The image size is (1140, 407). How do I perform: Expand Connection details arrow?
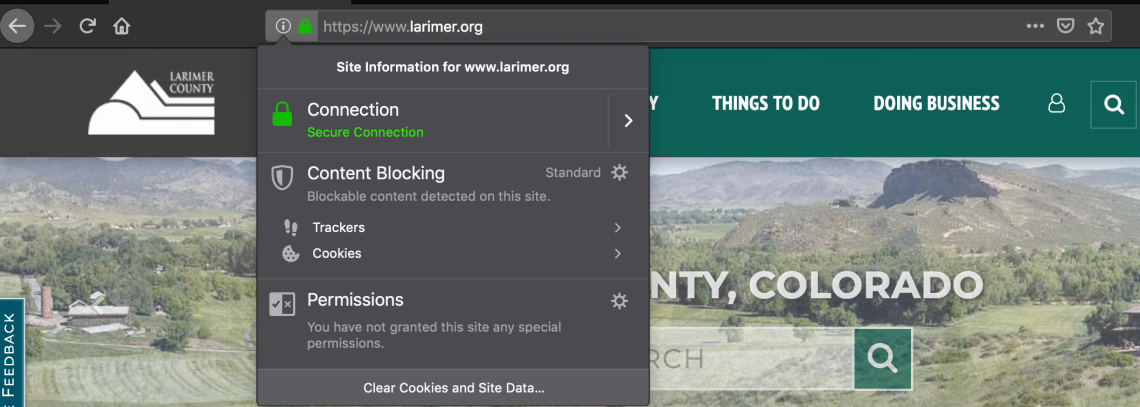[x=628, y=121]
